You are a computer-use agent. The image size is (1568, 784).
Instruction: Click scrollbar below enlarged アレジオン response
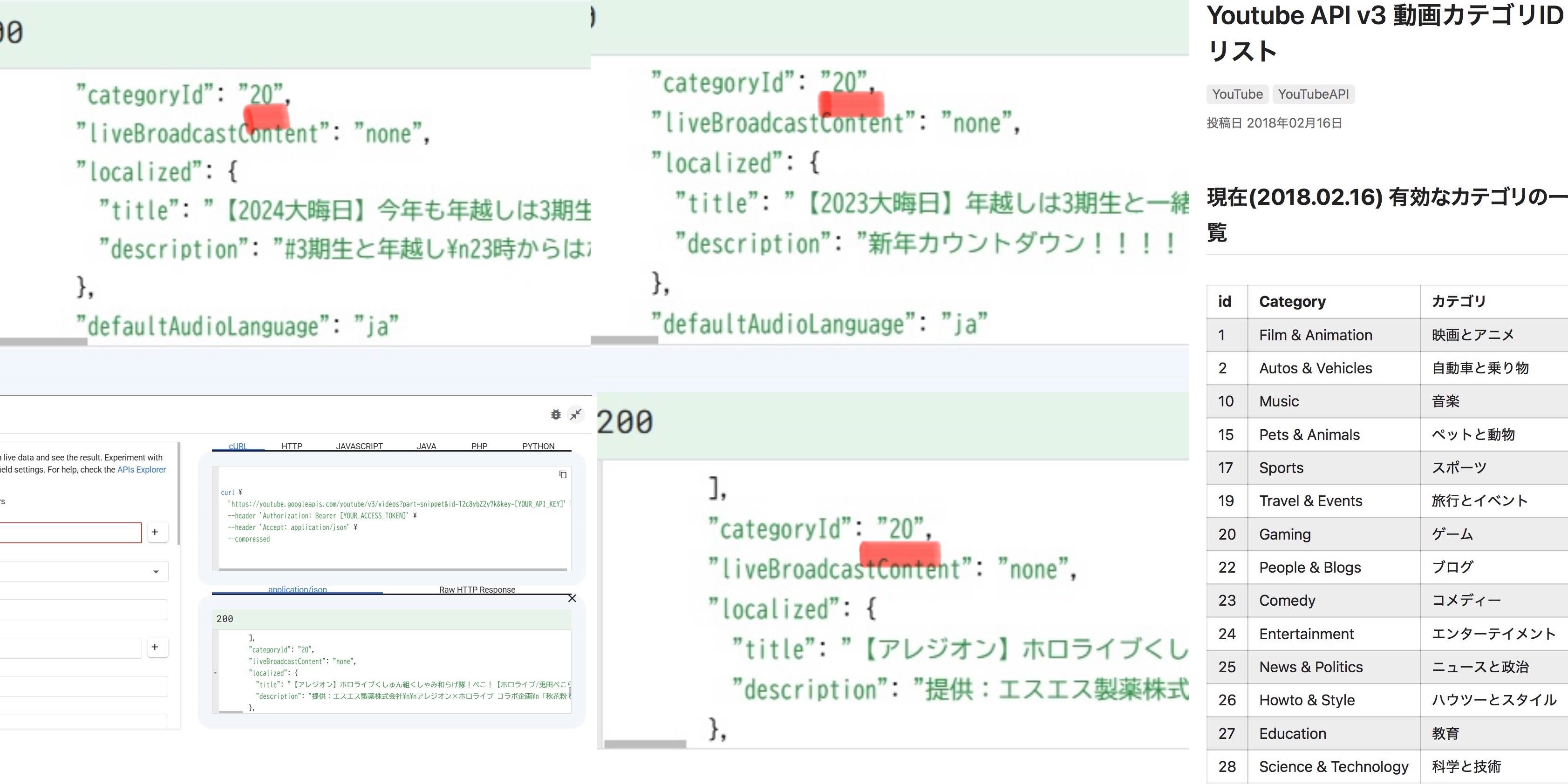(x=645, y=744)
